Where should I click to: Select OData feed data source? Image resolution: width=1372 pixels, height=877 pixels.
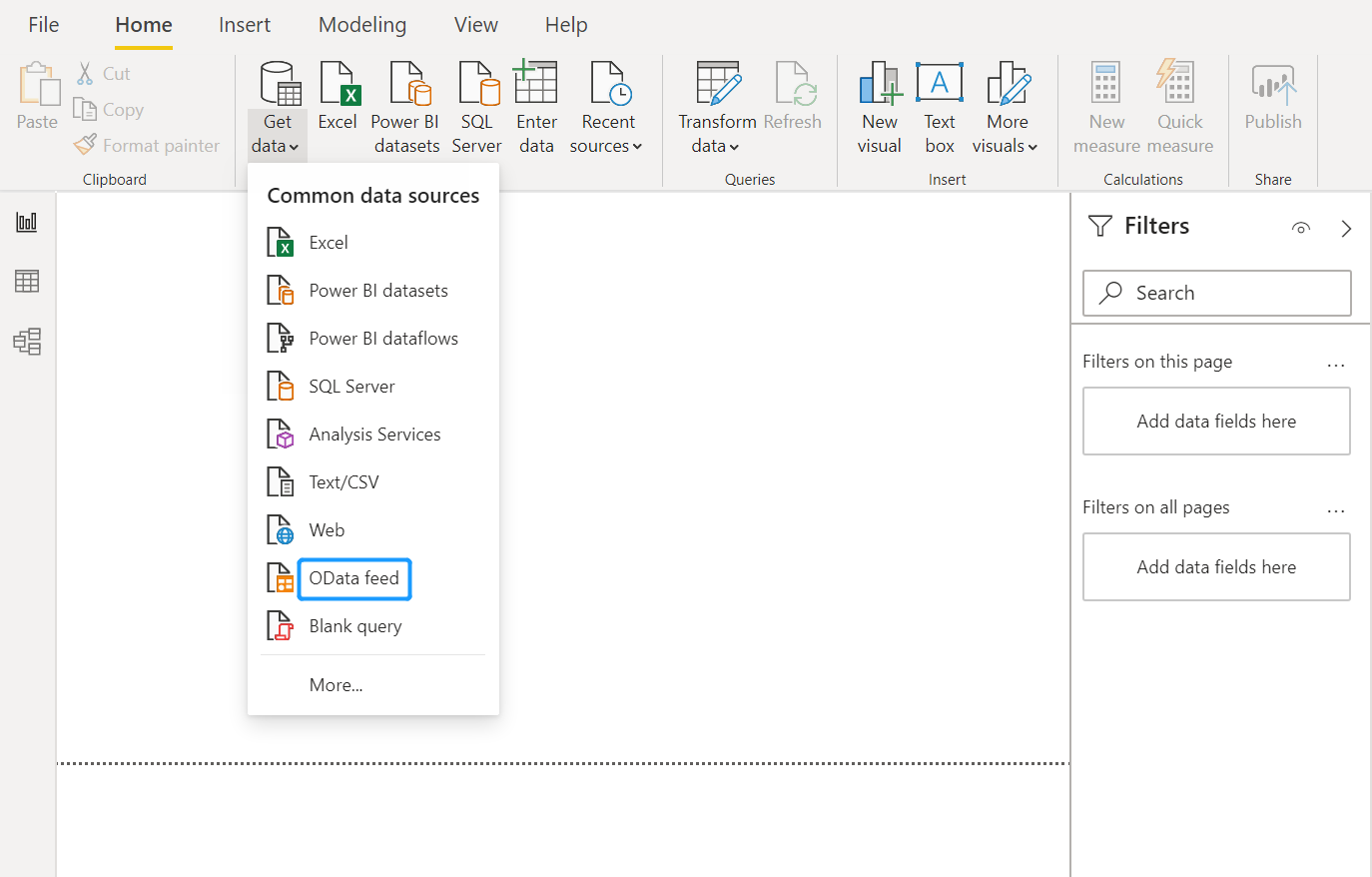373,578
